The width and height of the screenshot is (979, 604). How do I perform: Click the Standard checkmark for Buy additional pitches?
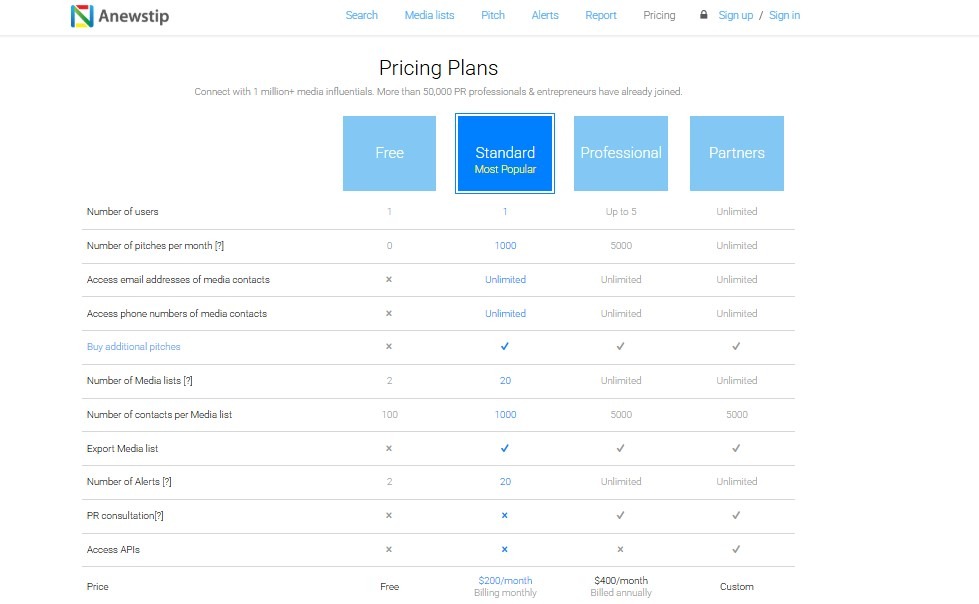(504, 346)
